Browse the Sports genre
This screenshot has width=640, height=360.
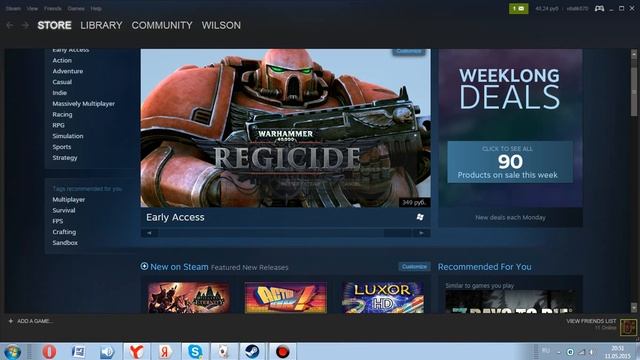click(62, 147)
